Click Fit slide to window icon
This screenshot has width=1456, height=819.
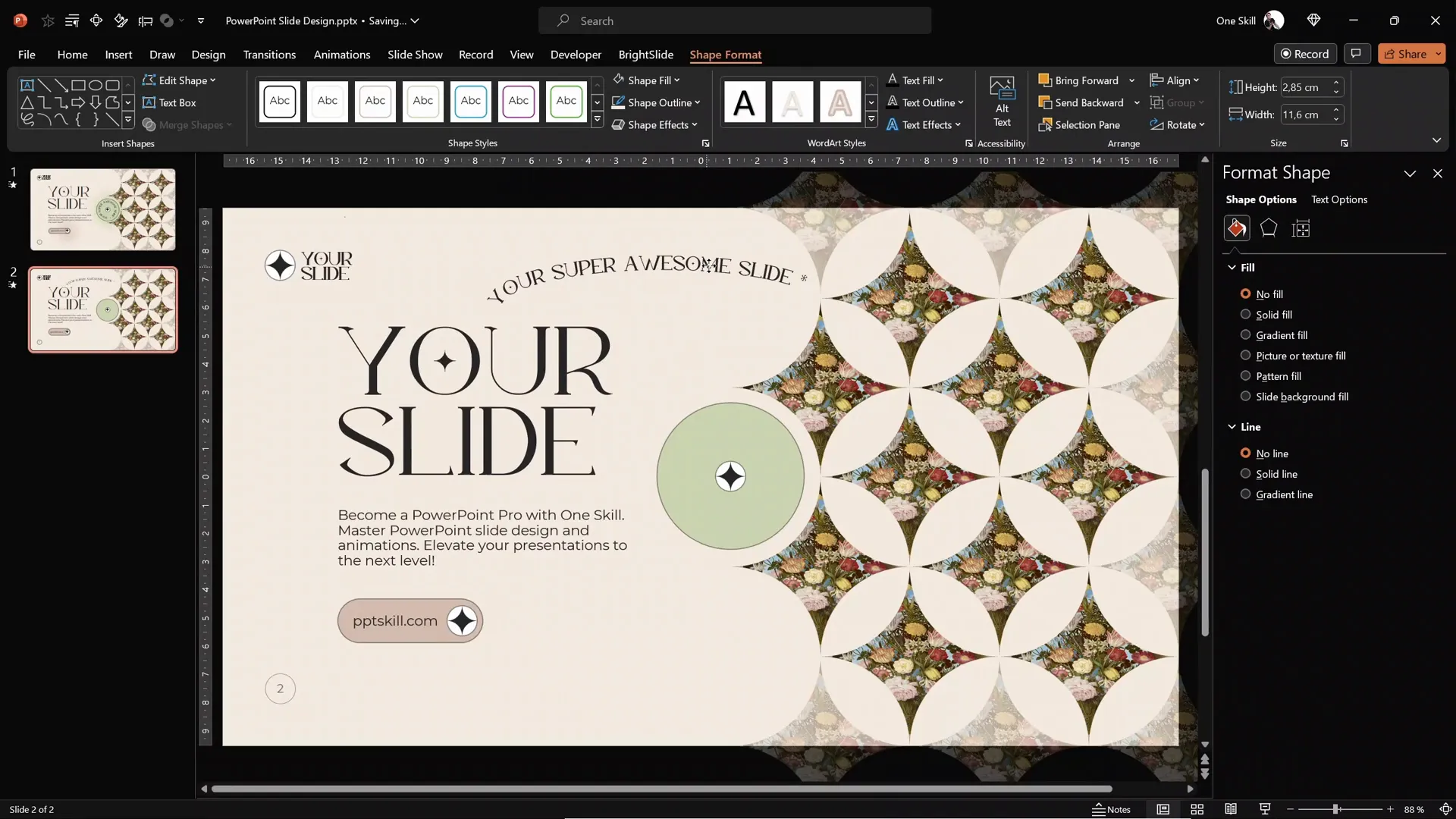click(x=1445, y=809)
